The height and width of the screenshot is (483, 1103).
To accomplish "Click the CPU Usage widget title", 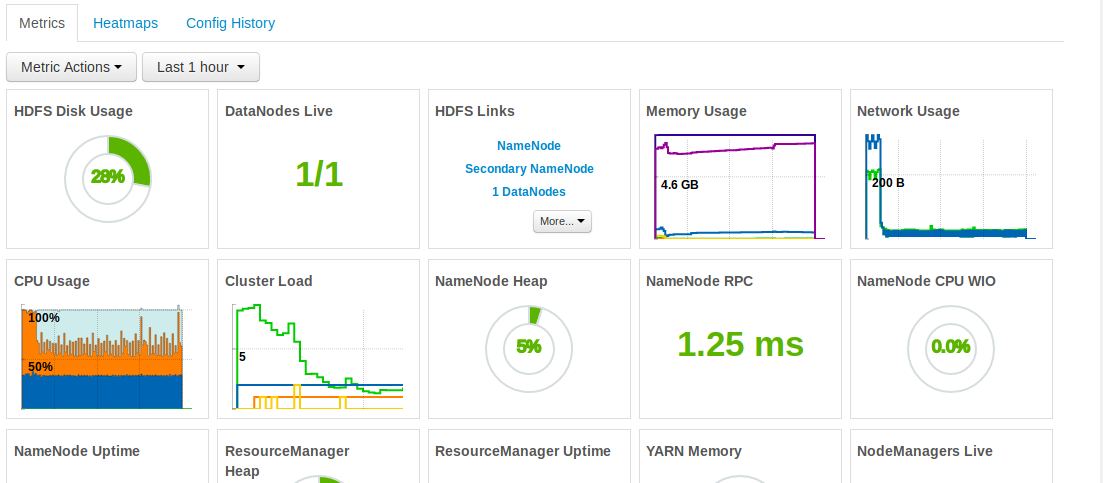I will (x=52, y=281).
